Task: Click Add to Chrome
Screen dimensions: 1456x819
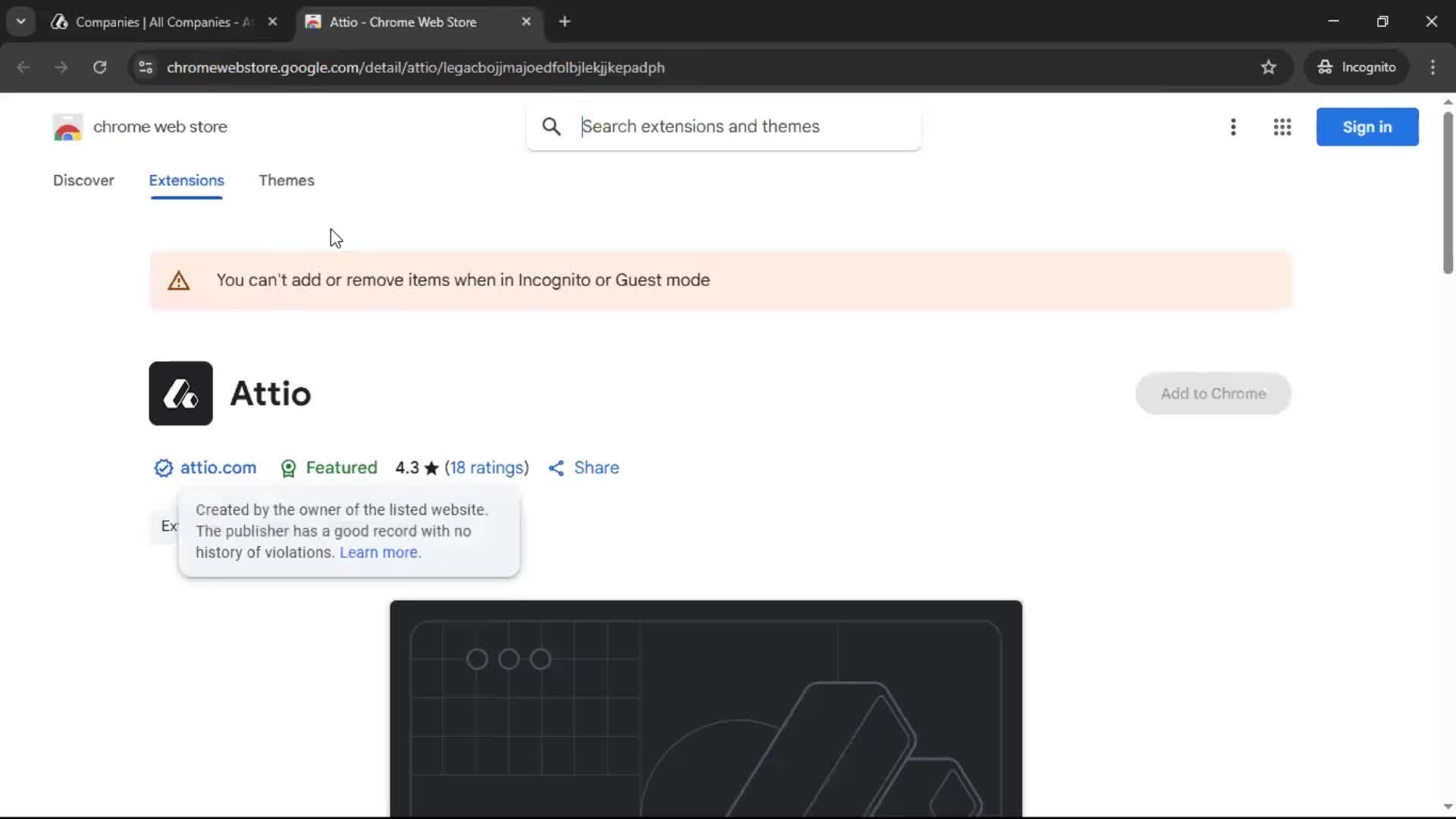Action: coord(1213,394)
